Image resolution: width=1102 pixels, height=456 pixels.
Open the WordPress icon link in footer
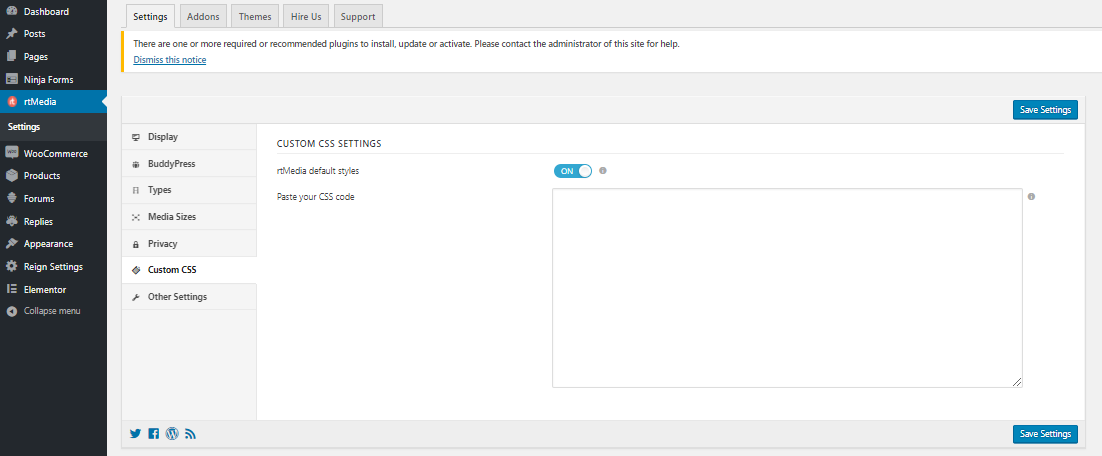click(x=172, y=434)
